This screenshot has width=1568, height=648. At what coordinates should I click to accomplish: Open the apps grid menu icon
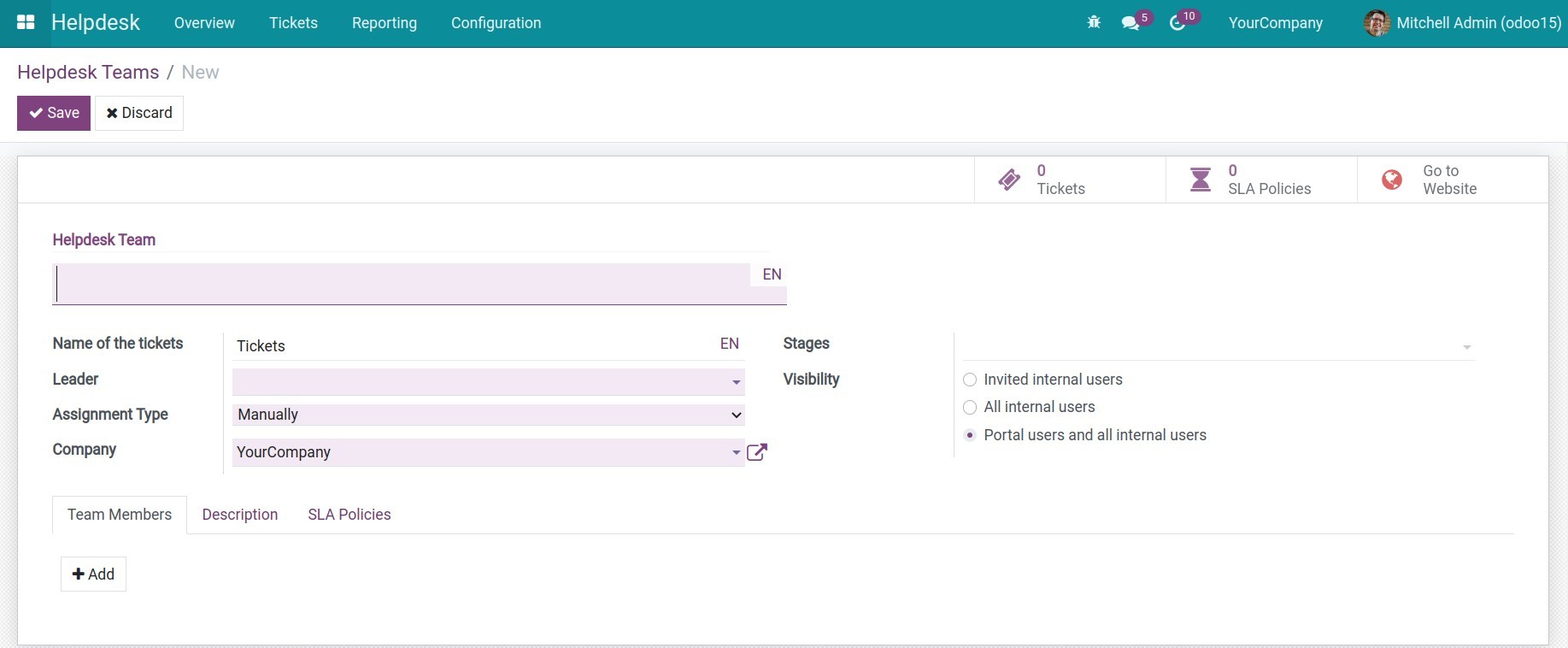[x=26, y=23]
